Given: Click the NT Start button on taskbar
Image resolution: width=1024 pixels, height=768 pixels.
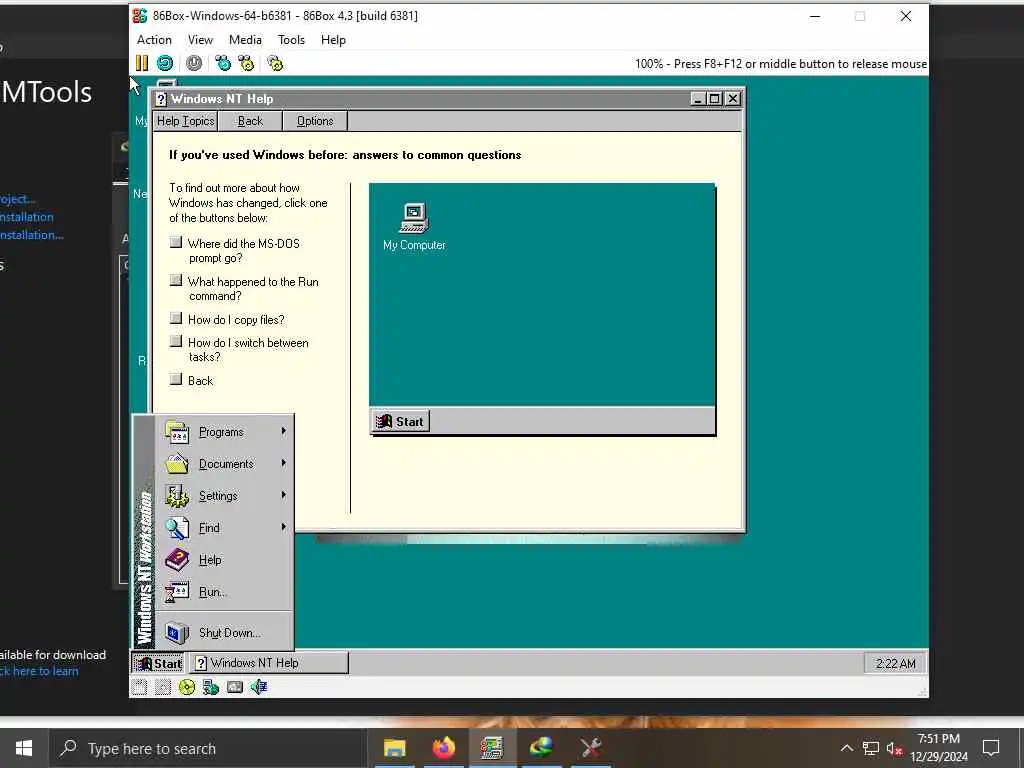Looking at the screenshot, I should click(x=159, y=664).
